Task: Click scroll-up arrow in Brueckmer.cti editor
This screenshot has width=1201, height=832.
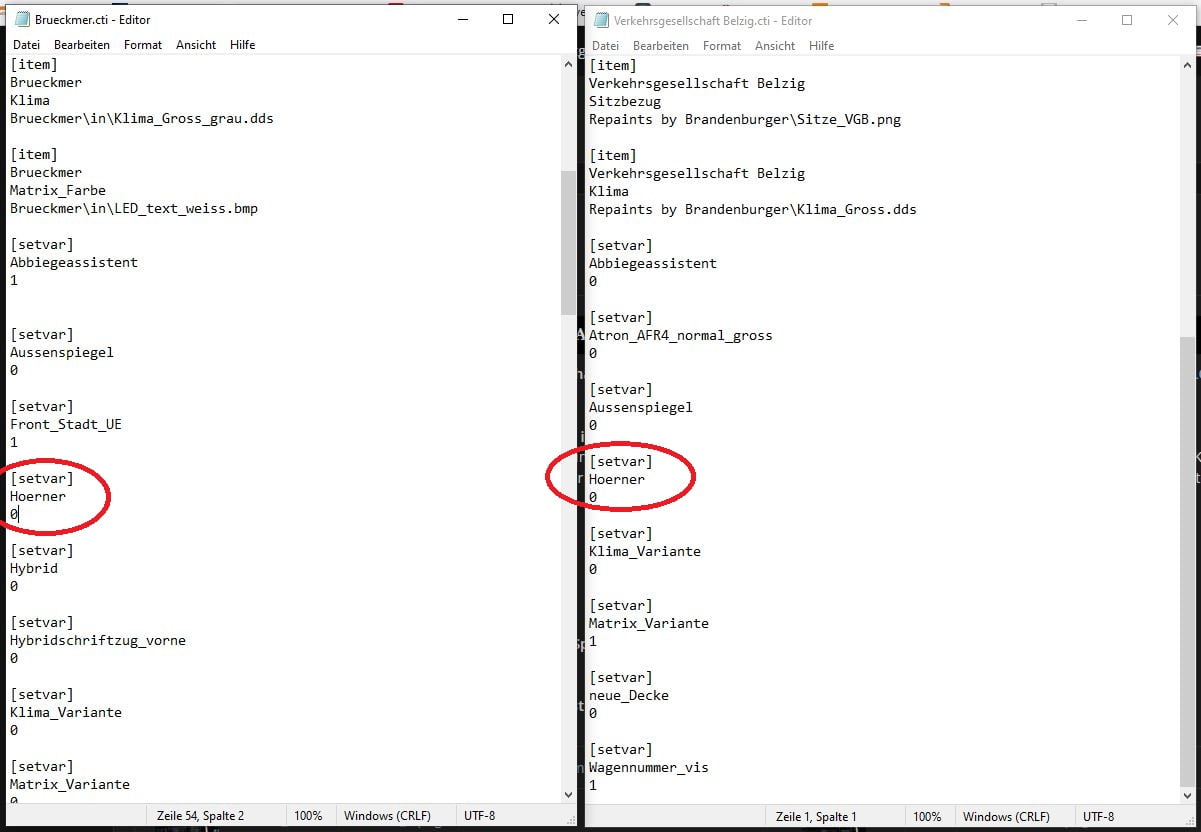Action: (x=569, y=64)
